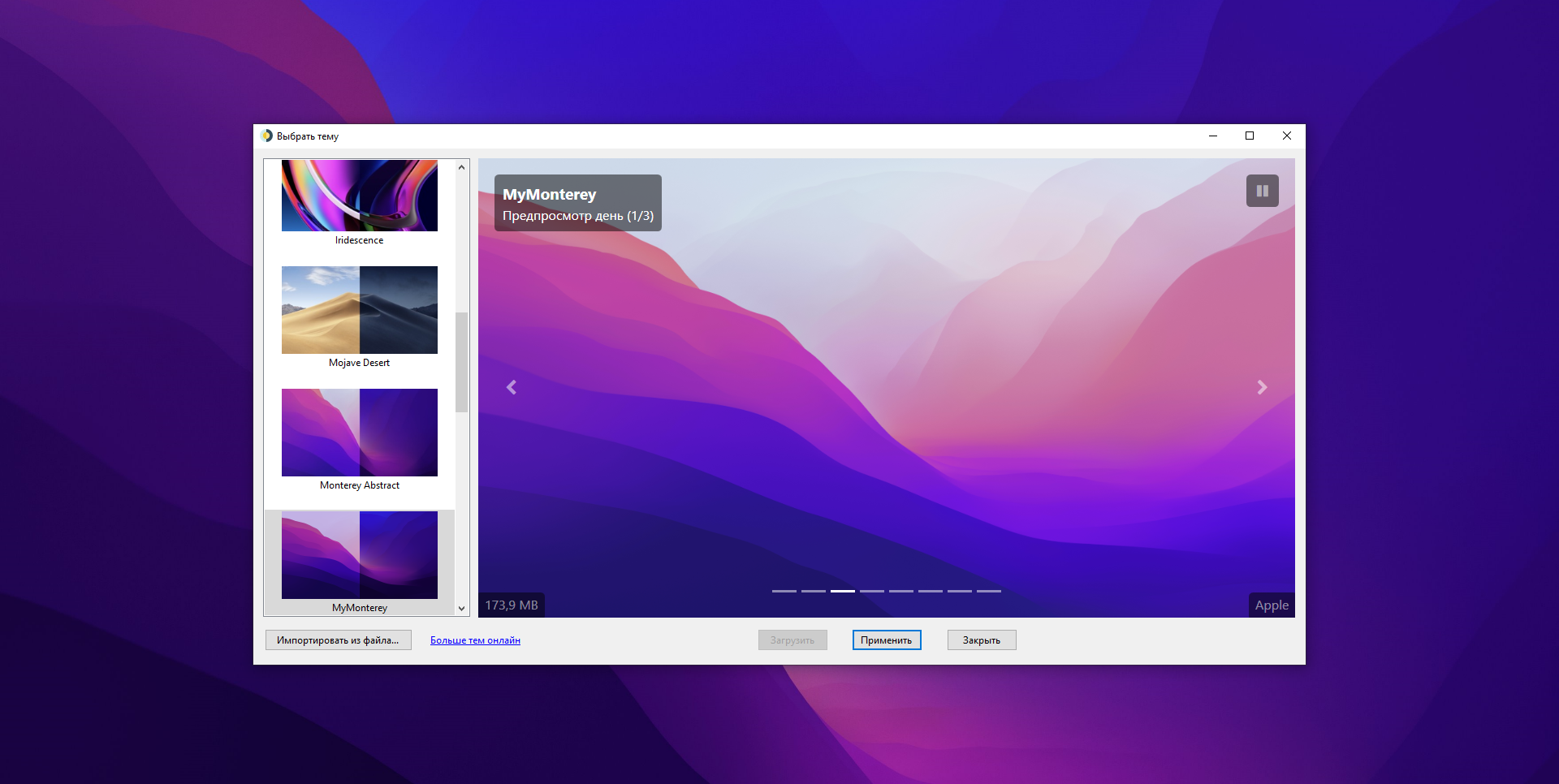Click the scrollbar up arrow in theme list

click(x=460, y=166)
